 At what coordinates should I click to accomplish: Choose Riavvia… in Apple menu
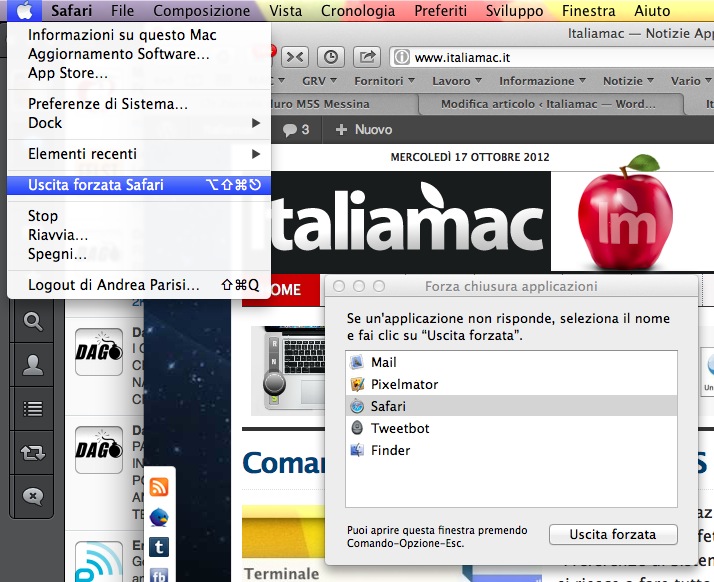pyautogui.click(x=139, y=235)
